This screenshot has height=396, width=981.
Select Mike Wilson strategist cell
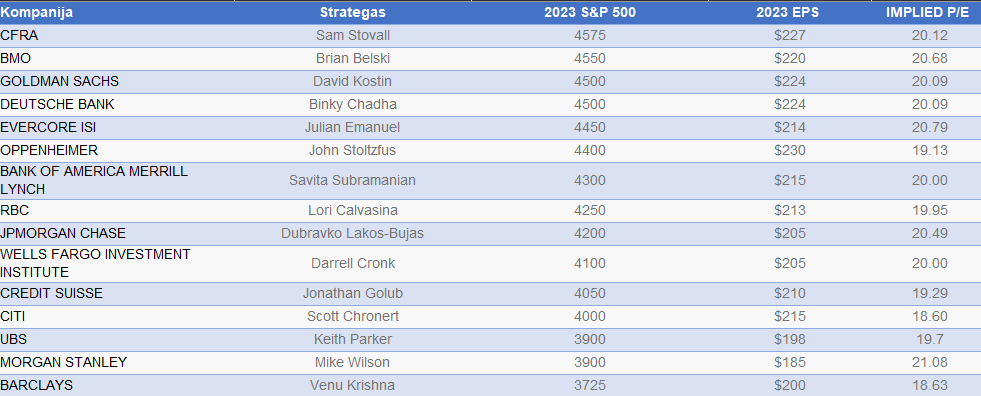(353, 363)
